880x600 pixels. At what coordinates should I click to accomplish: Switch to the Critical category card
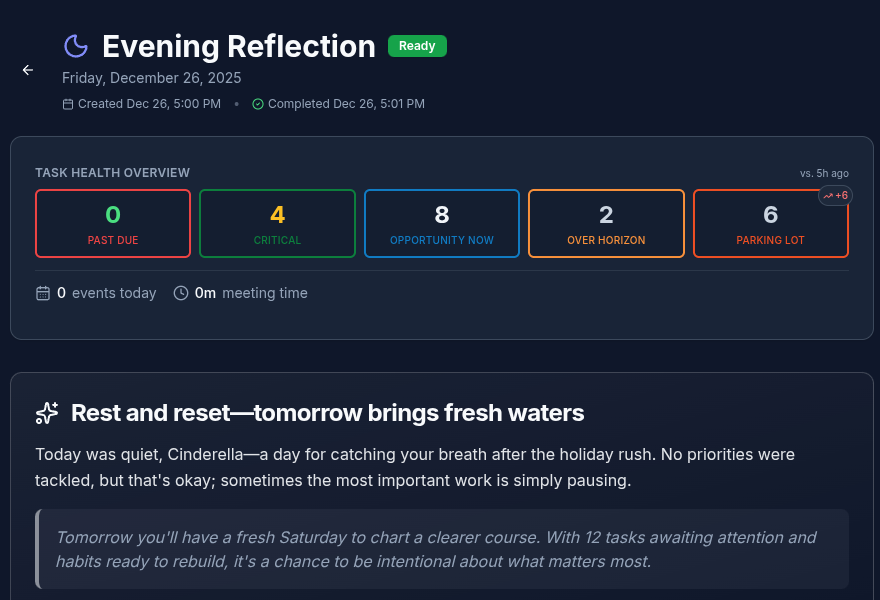click(277, 223)
